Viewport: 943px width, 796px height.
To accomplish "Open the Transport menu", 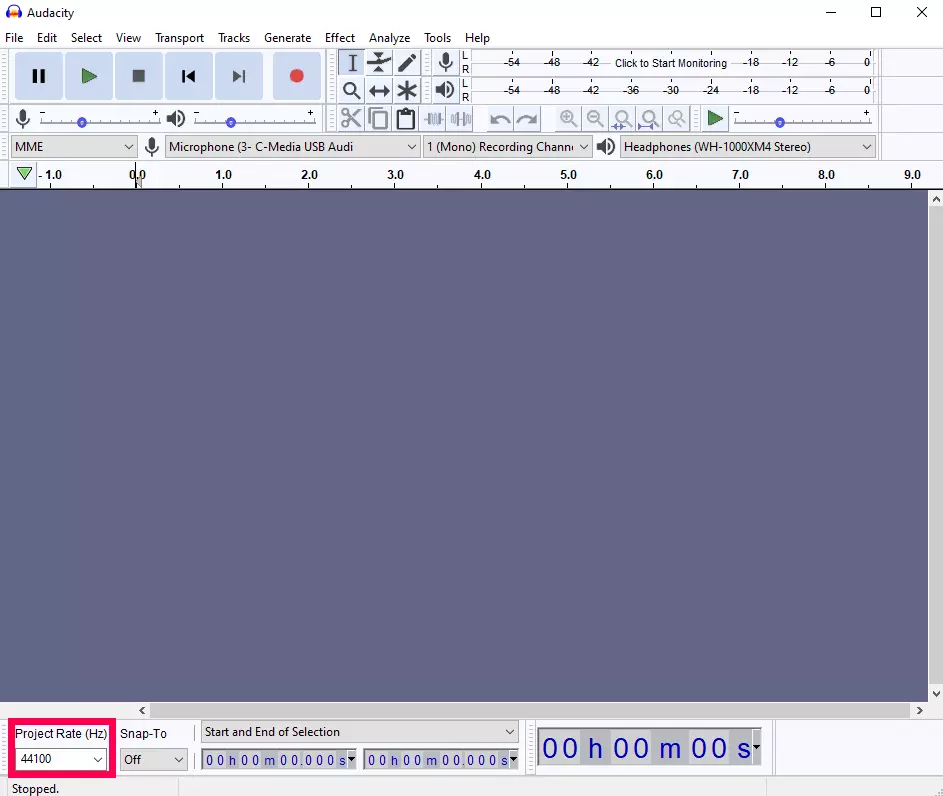I will point(179,38).
